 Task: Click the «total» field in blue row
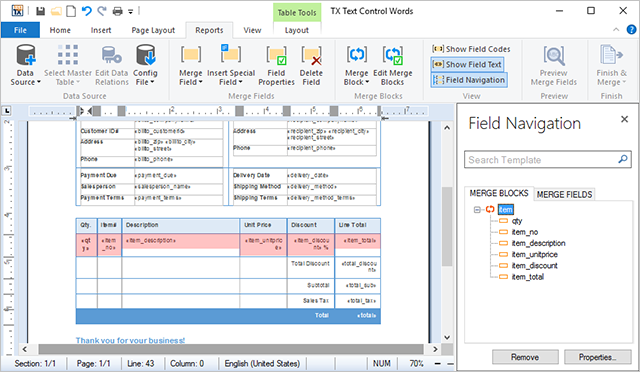[x=367, y=316]
